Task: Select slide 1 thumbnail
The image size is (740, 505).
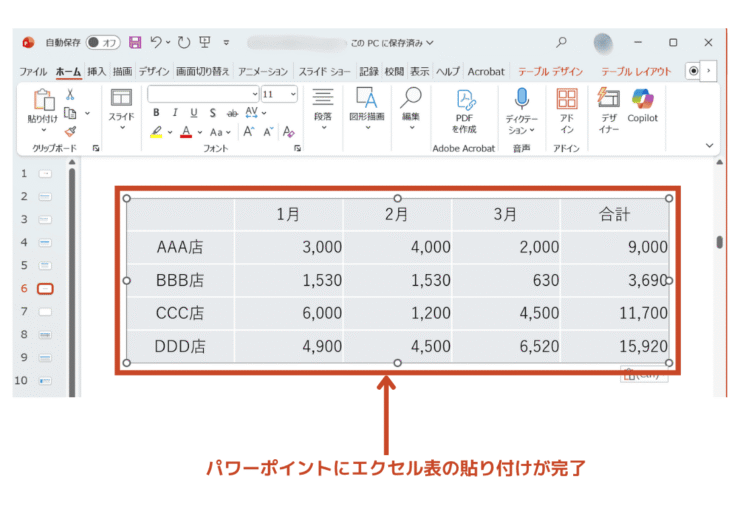Action: pyautogui.click(x=45, y=174)
